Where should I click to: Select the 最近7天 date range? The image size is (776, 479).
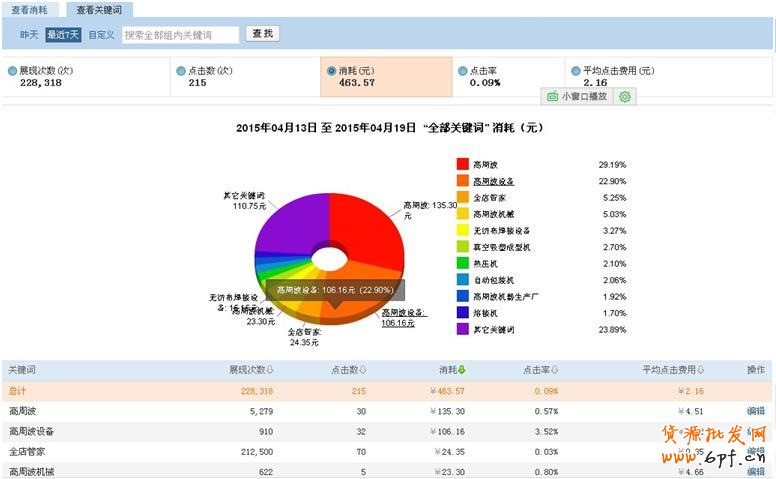coord(63,35)
